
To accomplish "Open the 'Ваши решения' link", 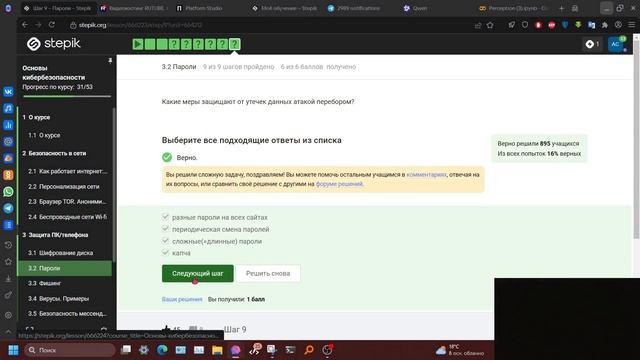I will (182, 299).
